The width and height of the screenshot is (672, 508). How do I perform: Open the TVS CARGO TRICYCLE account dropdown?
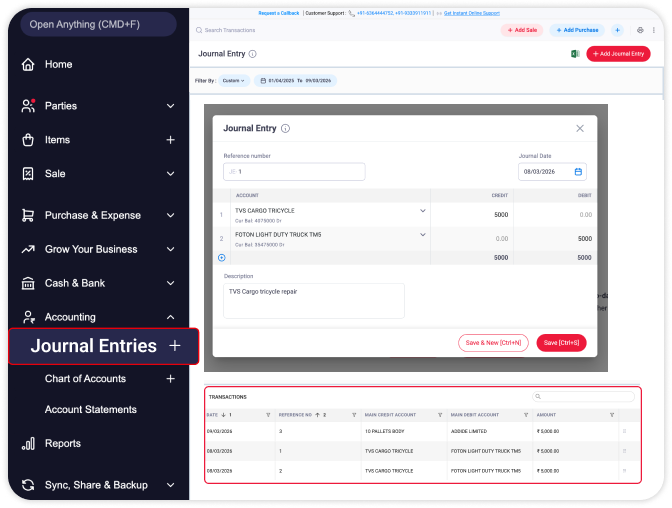coord(422,211)
